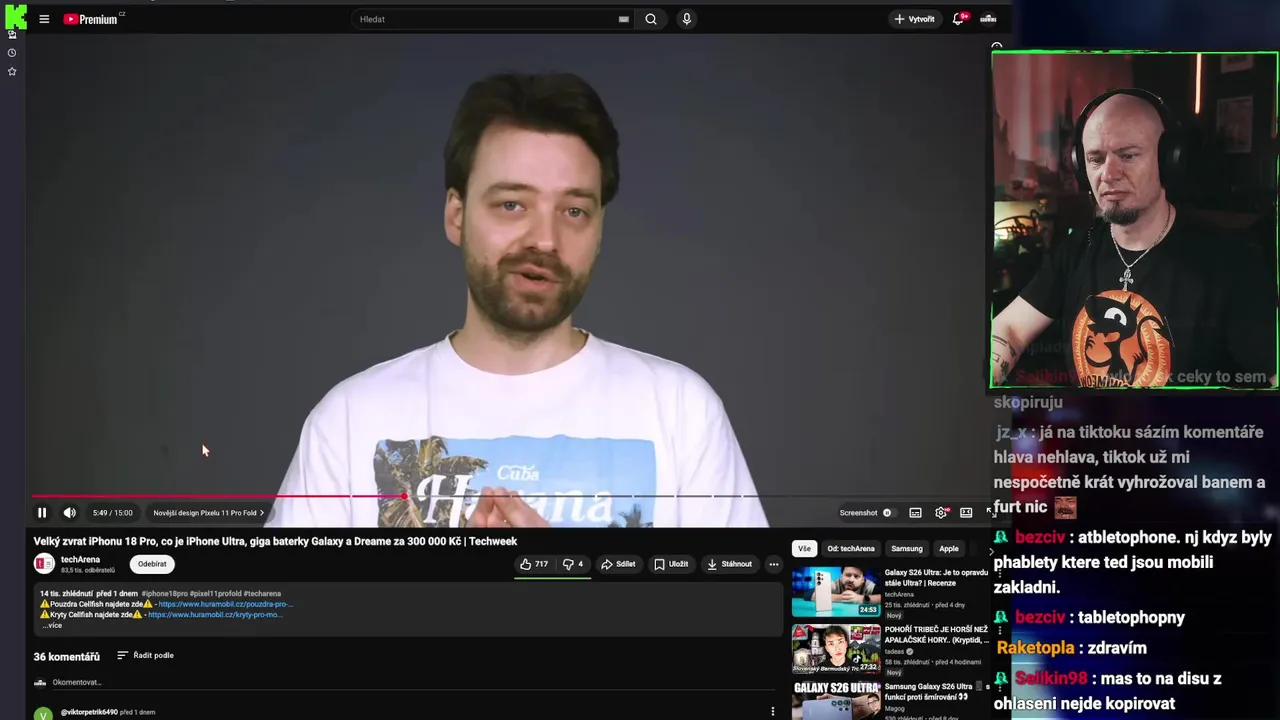Image resolution: width=1280 pixels, height=720 pixels.
Task: Open player settings gear
Action: [941, 513]
